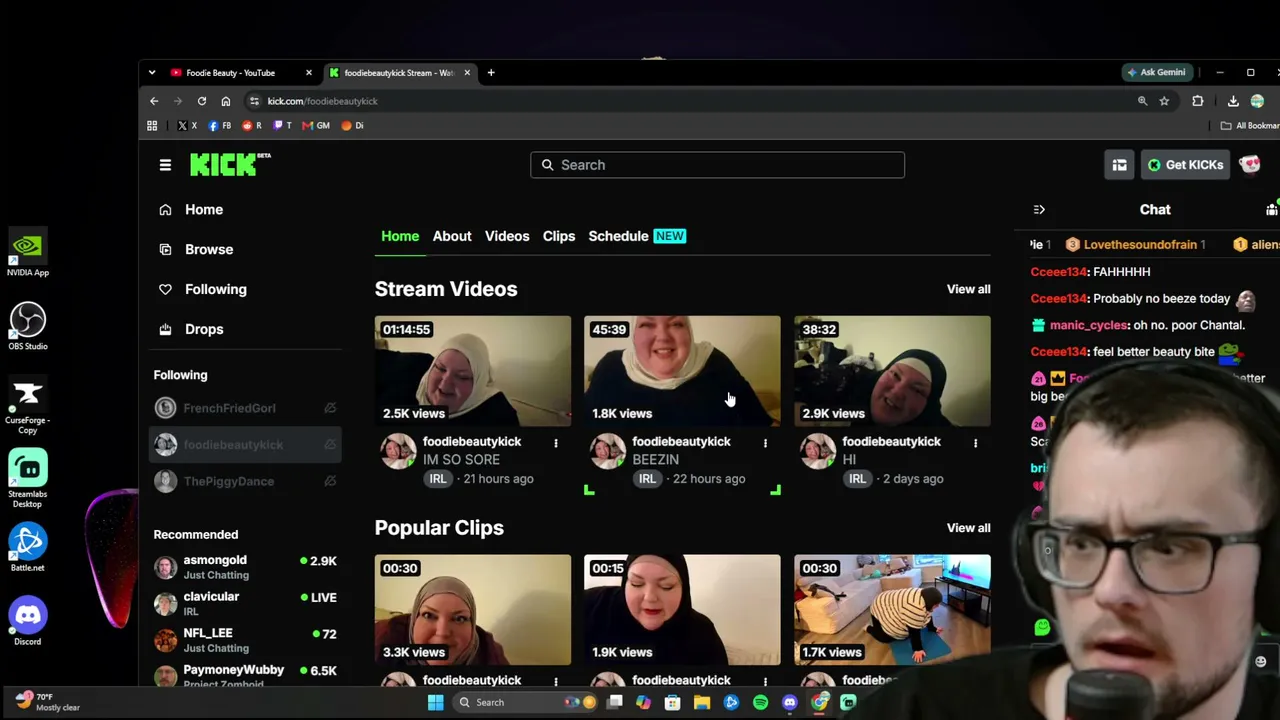Open the browser tab search dropdown arrow
Viewport: 1280px width, 720px height.
[152, 73]
